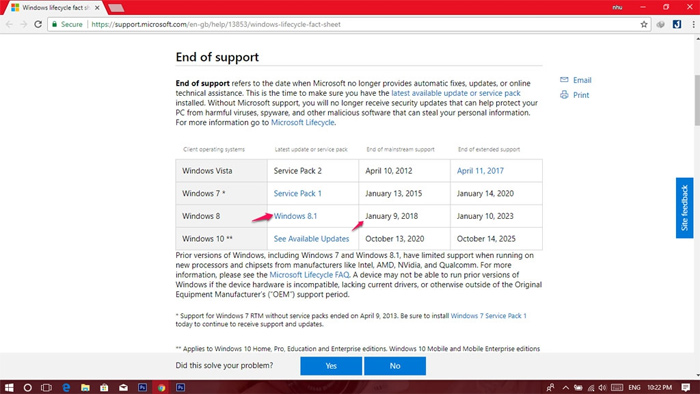Switch to Chrome in taskbar

coord(162,387)
